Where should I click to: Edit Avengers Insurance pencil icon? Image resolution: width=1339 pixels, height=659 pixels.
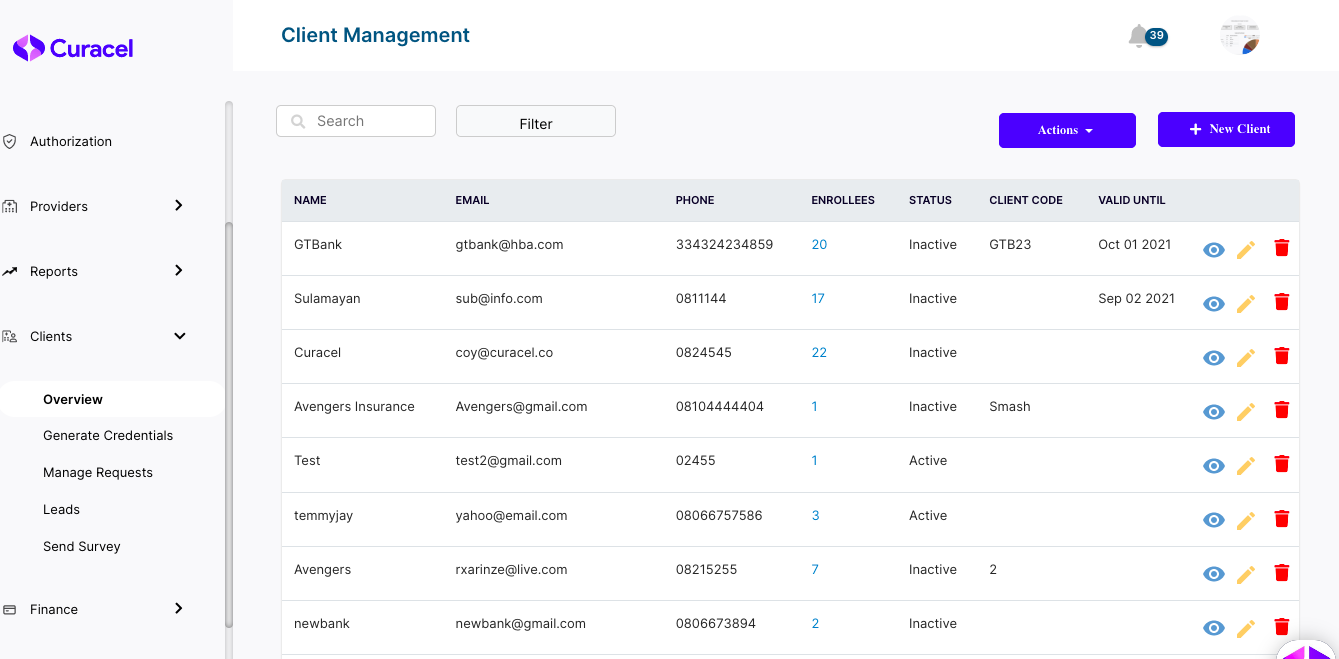[1246, 412]
